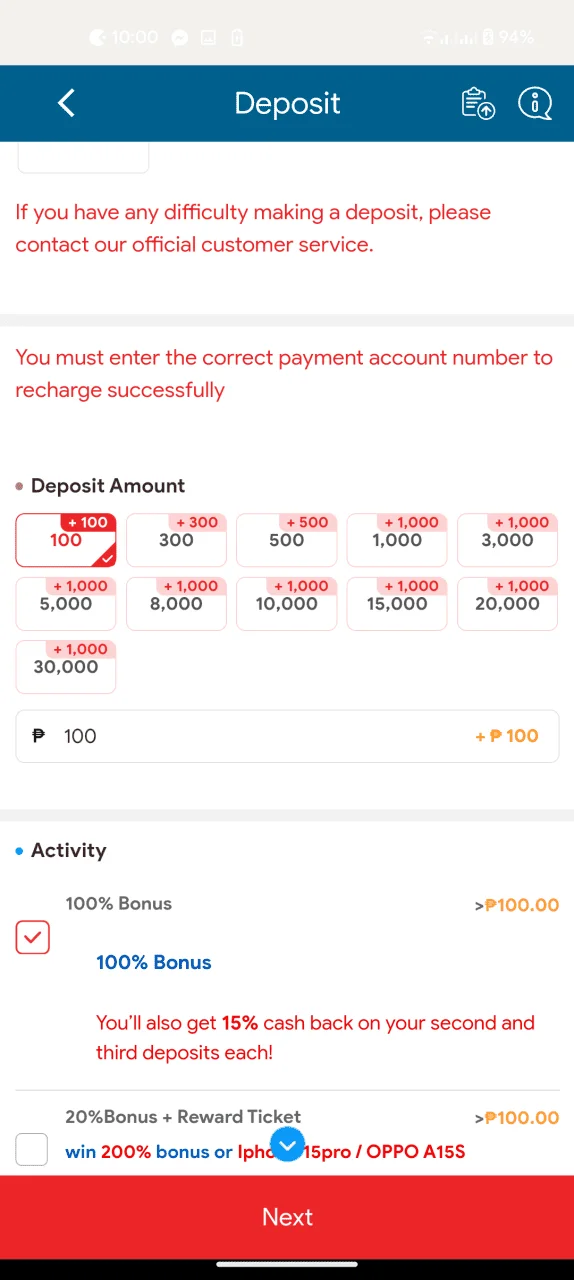The height and width of the screenshot is (1280, 574).
Task: Select the 20,000 deposit amount
Action: click(x=507, y=604)
